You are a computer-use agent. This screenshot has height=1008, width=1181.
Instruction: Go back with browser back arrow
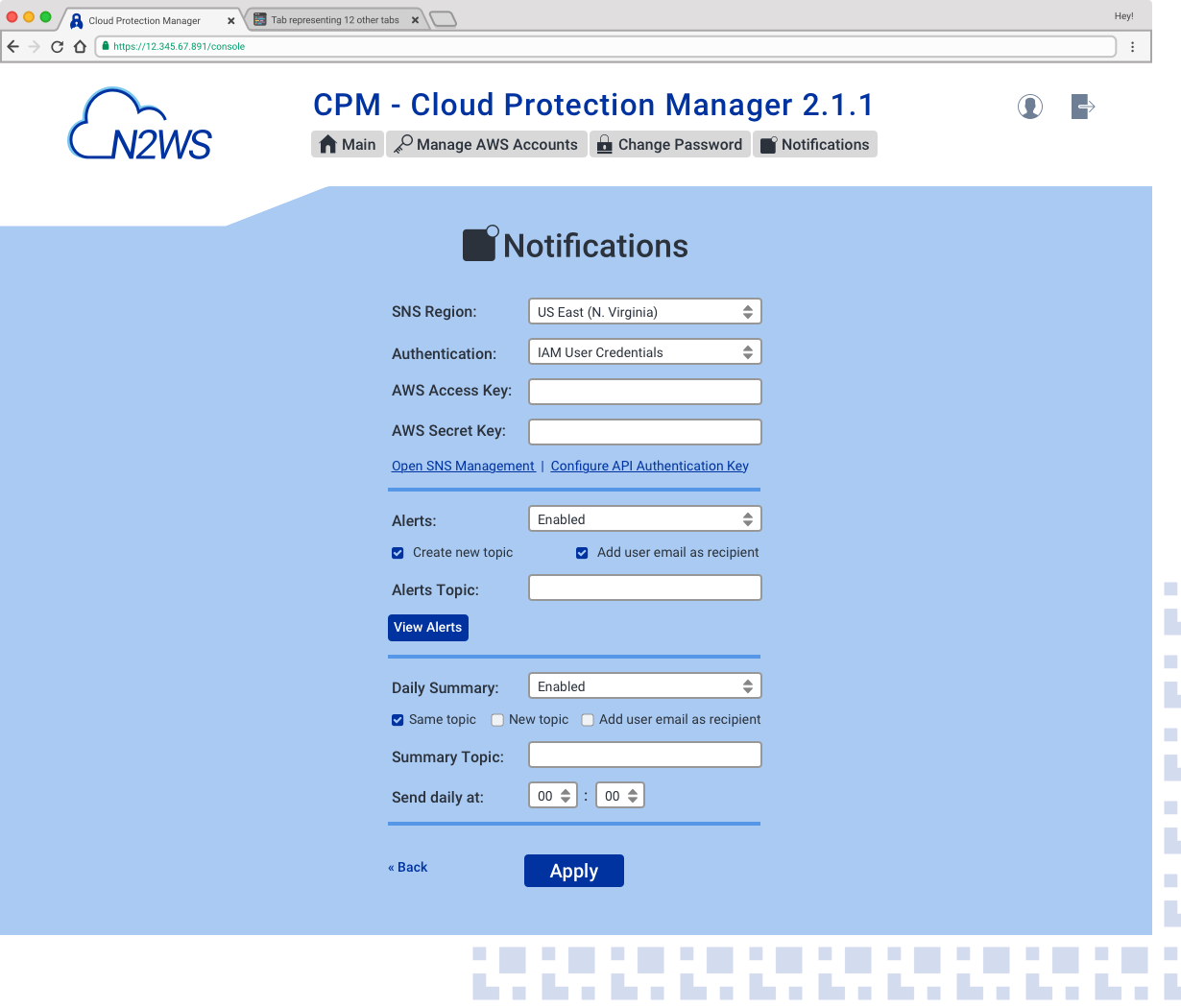pyautogui.click(x=12, y=46)
